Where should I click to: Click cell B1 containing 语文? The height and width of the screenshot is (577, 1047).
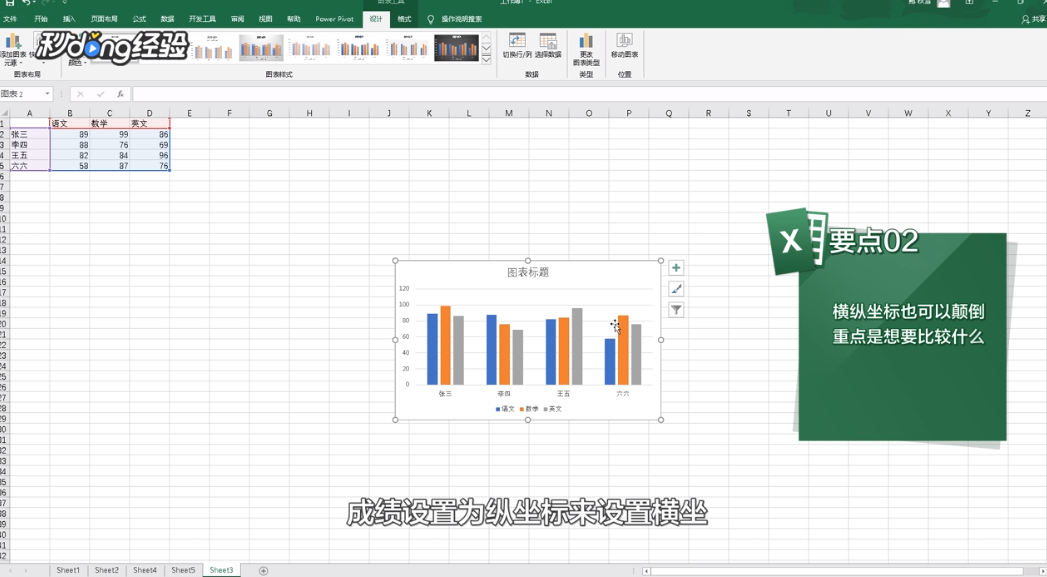coord(69,124)
